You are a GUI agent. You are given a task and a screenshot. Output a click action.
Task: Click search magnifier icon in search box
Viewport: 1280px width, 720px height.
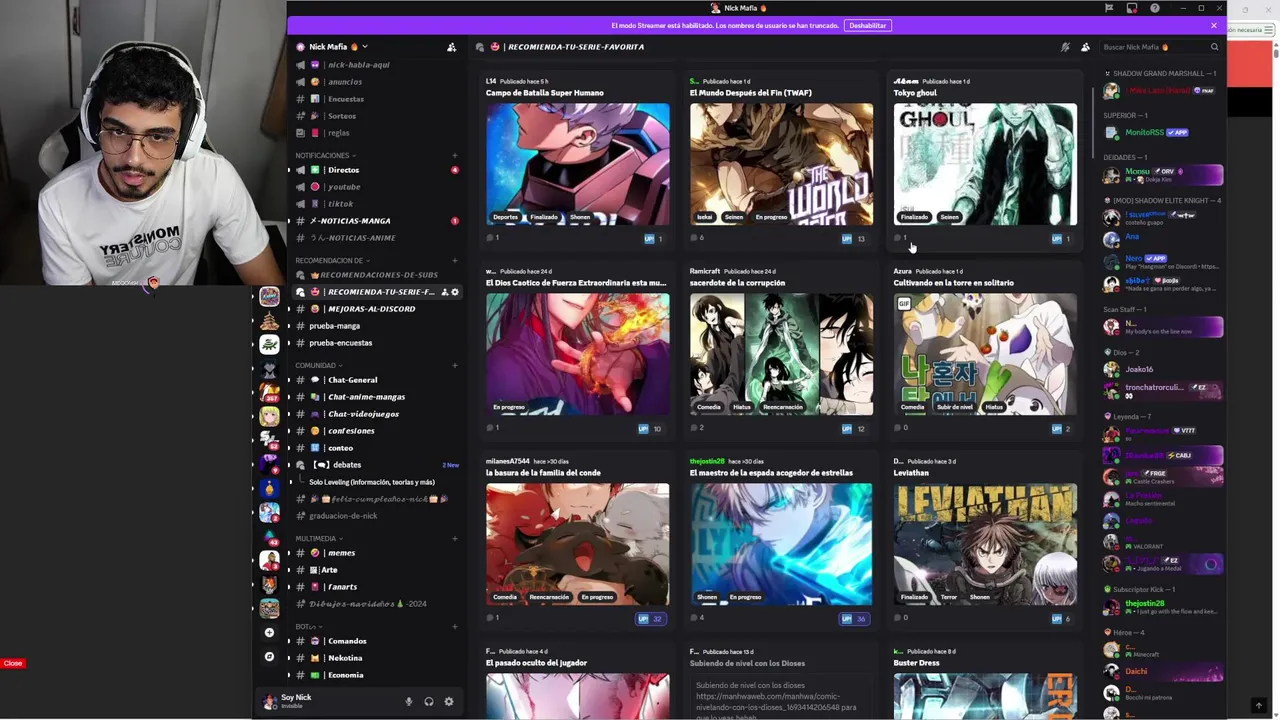coord(1215,47)
